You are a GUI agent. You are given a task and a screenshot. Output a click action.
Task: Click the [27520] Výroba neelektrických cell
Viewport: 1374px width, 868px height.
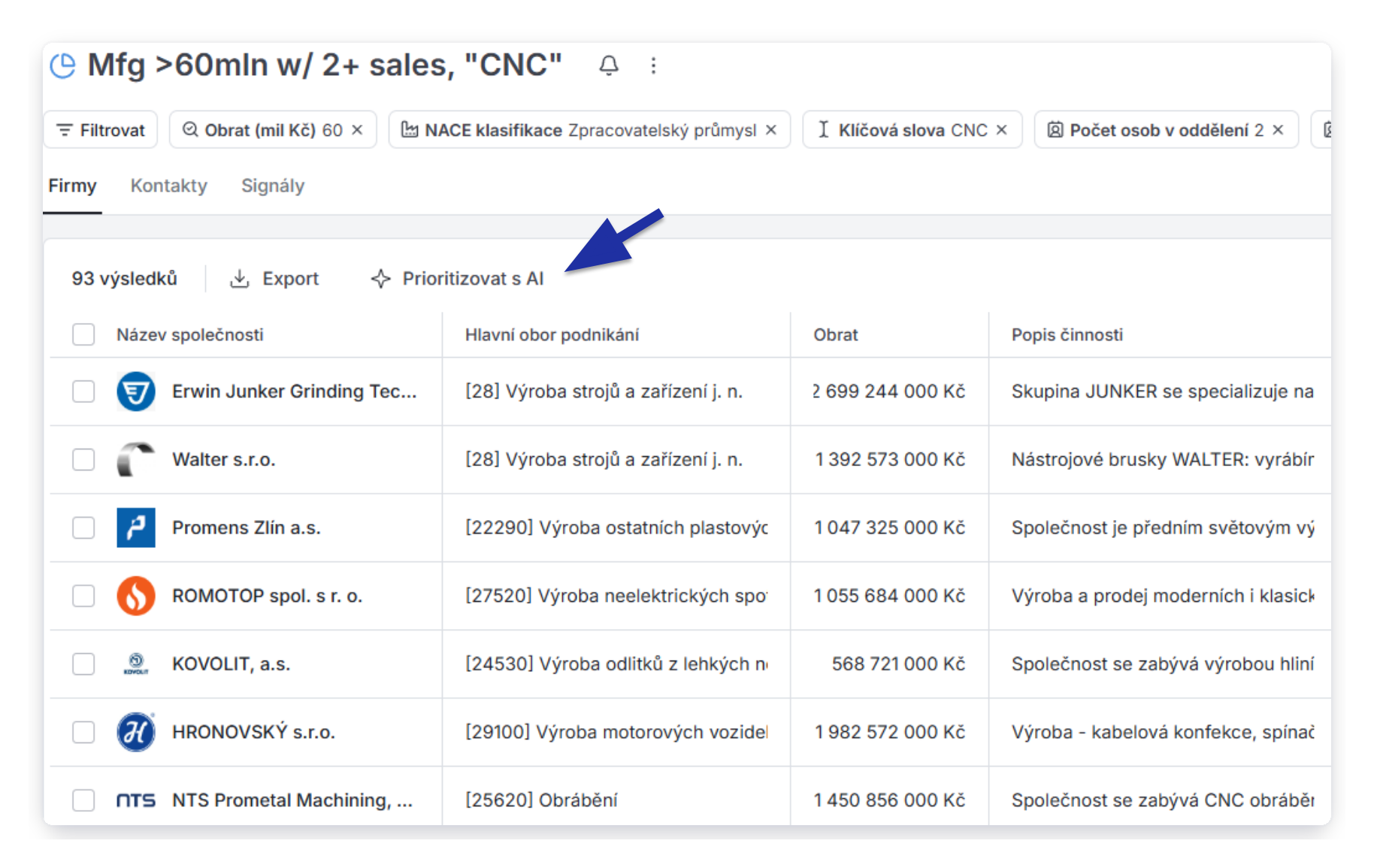coord(616,596)
